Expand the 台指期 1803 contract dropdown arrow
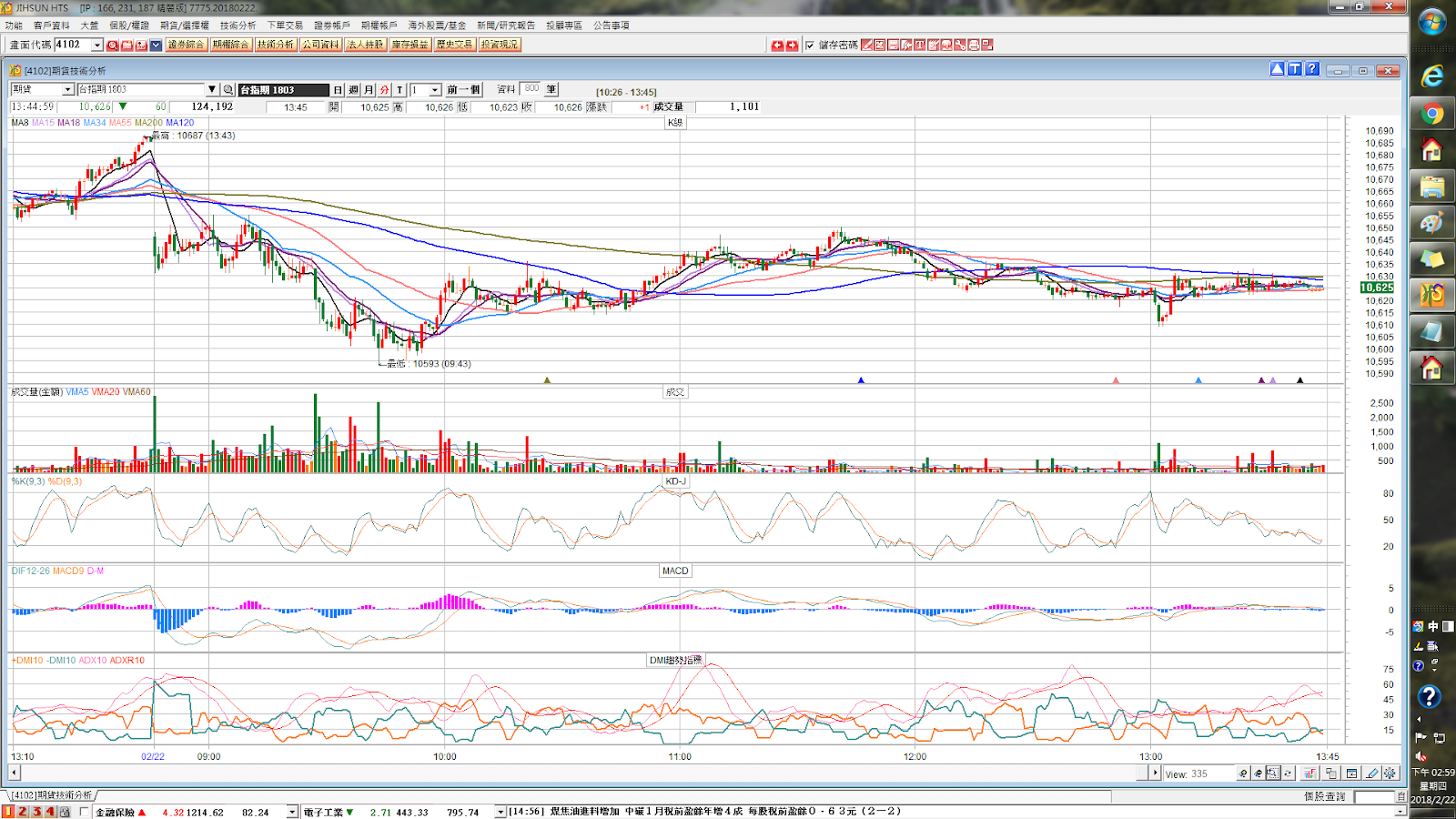 tap(212, 89)
